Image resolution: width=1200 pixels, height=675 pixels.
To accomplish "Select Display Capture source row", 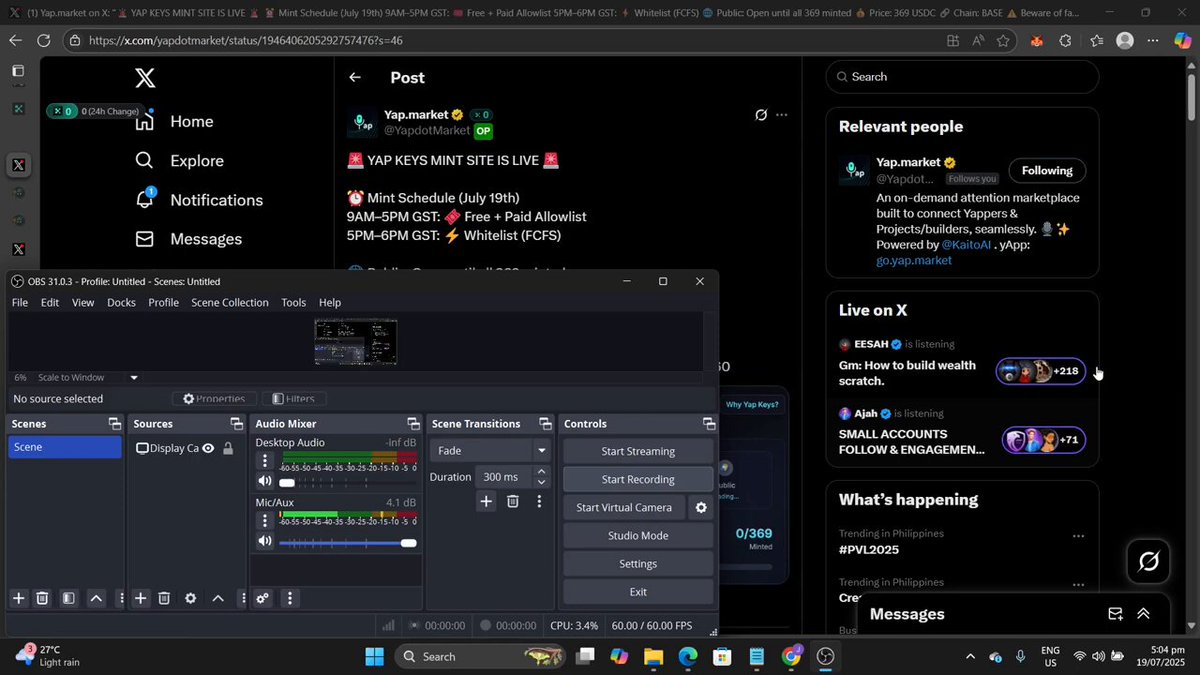I will (x=187, y=448).
